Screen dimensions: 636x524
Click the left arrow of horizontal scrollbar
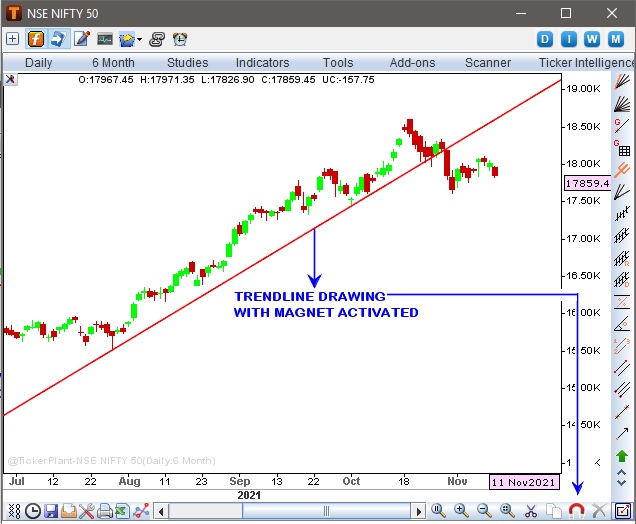click(x=161, y=511)
